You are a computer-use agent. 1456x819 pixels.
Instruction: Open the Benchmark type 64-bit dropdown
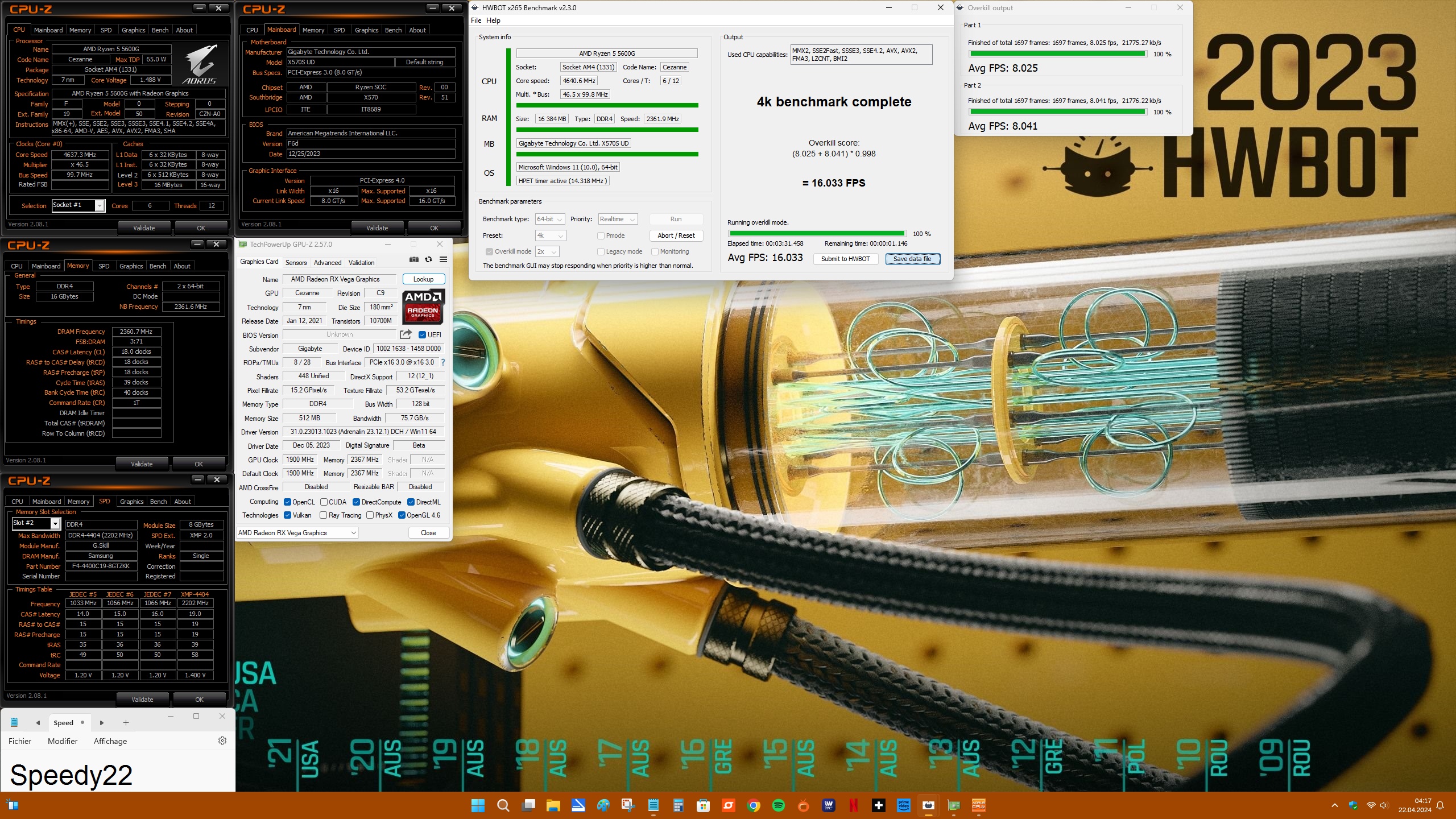click(550, 219)
